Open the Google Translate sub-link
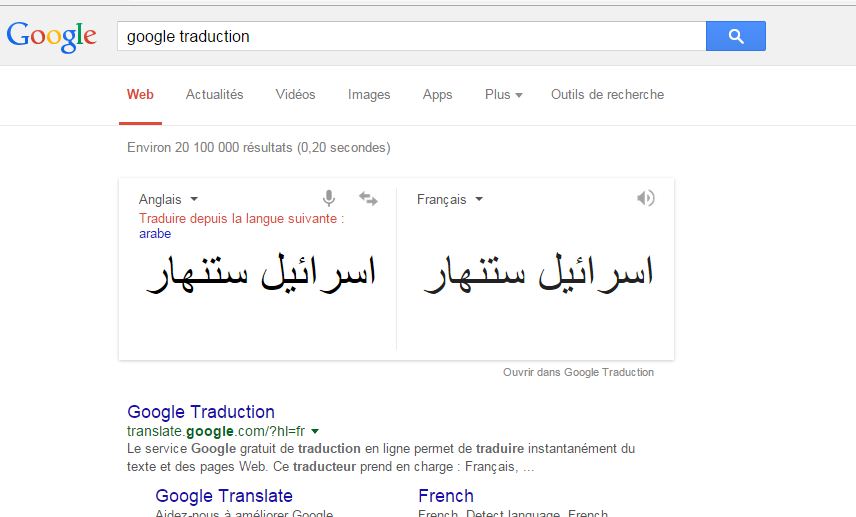 [224, 496]
